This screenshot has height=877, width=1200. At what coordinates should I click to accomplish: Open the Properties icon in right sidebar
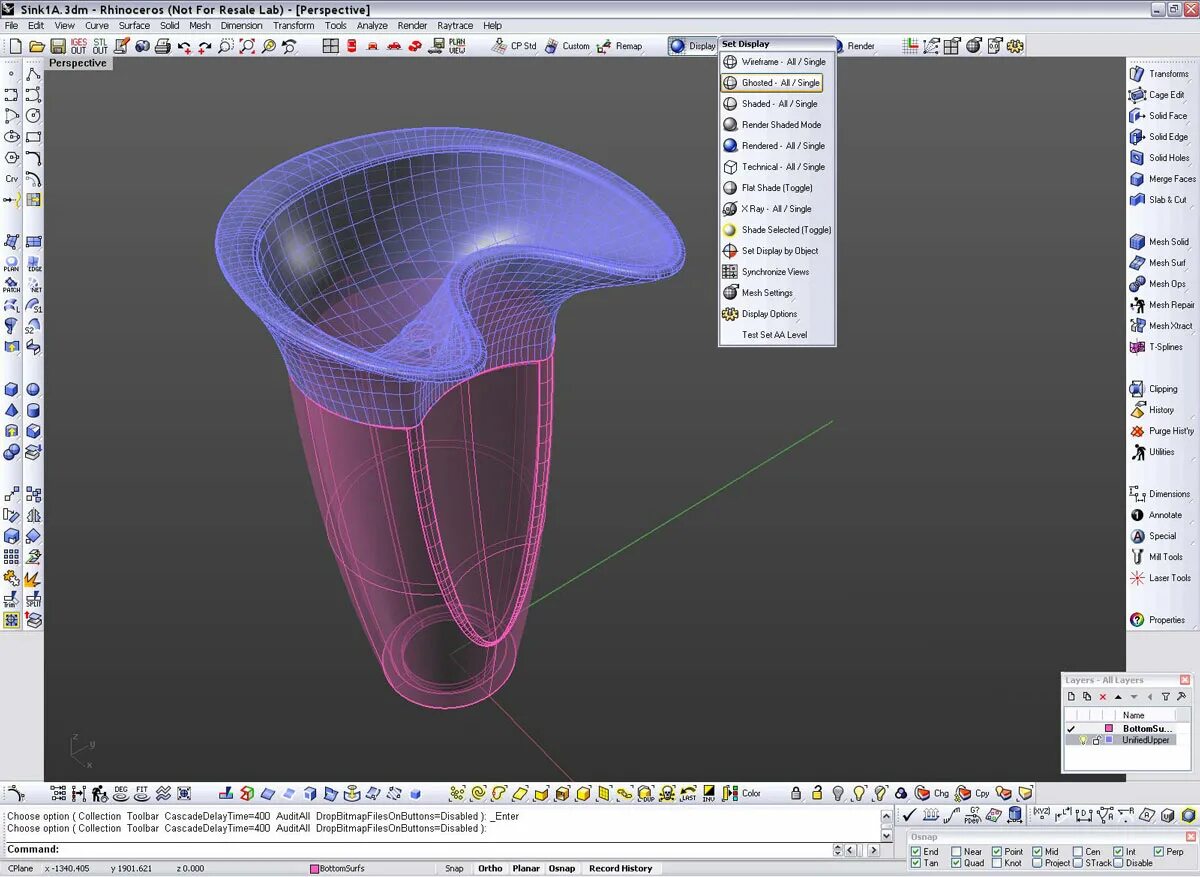pyautogui.click(x=1137, y=620)
